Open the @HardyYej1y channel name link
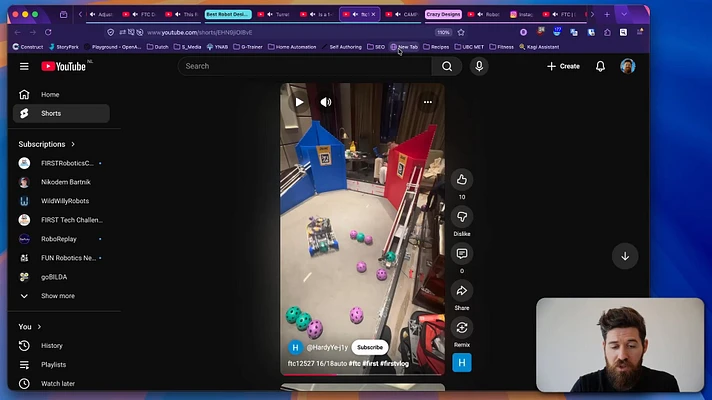The width and height of the screenshot is (712, 400). tap(327, 347)
